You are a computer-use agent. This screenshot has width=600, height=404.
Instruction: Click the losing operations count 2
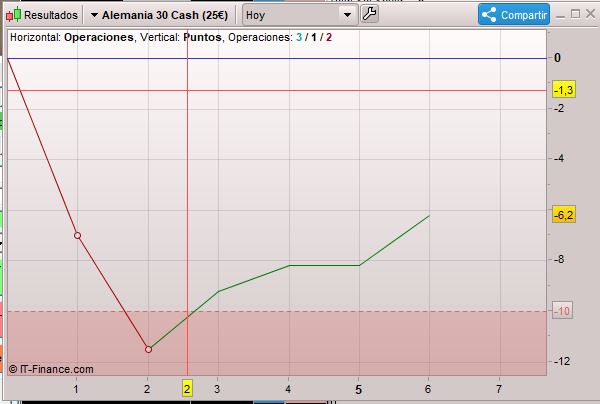point(329,37)
